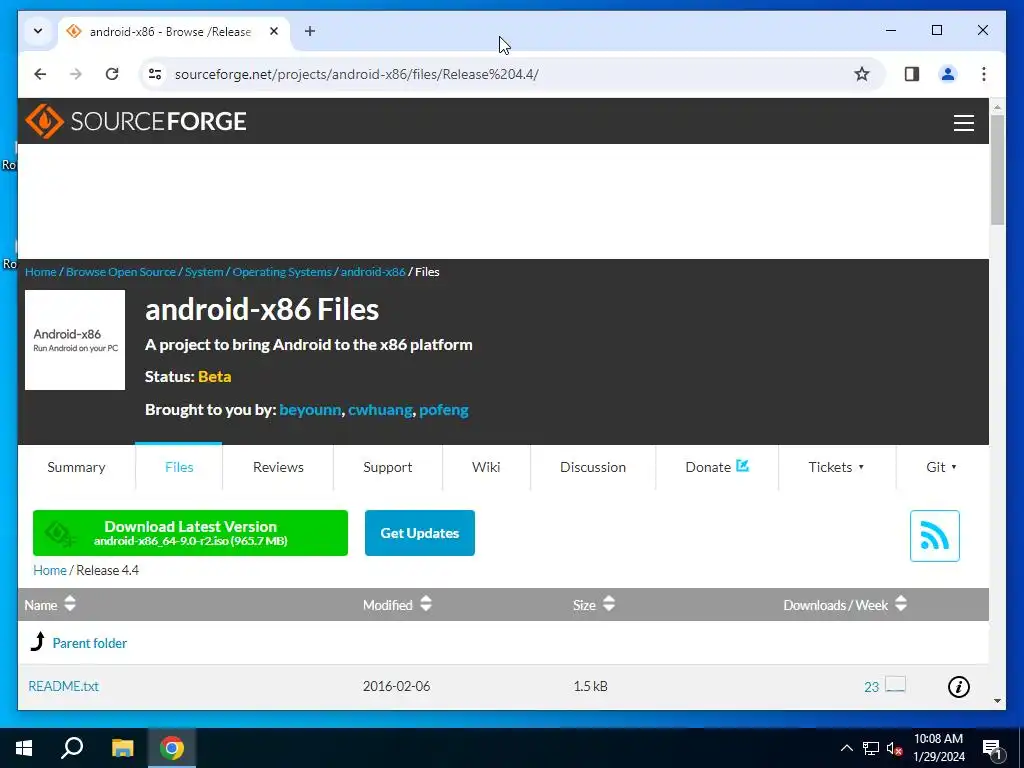Click the Parent folder up-arrow icon
Viewport: 1024px width, 768px height.
coord(38,642)
